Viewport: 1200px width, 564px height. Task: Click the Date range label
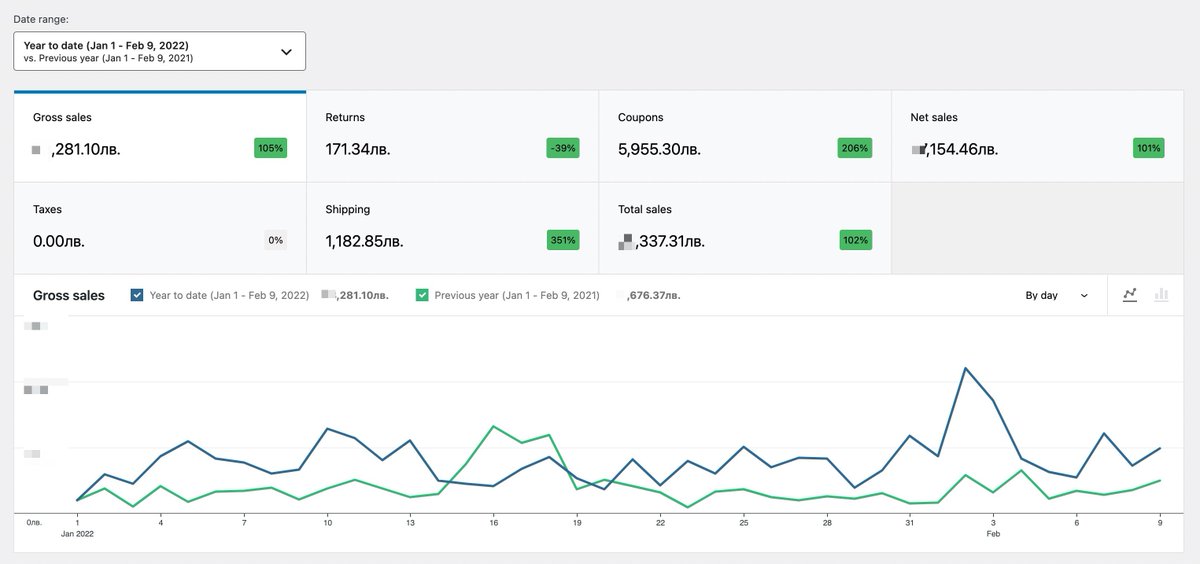click(x=41, y=19)
